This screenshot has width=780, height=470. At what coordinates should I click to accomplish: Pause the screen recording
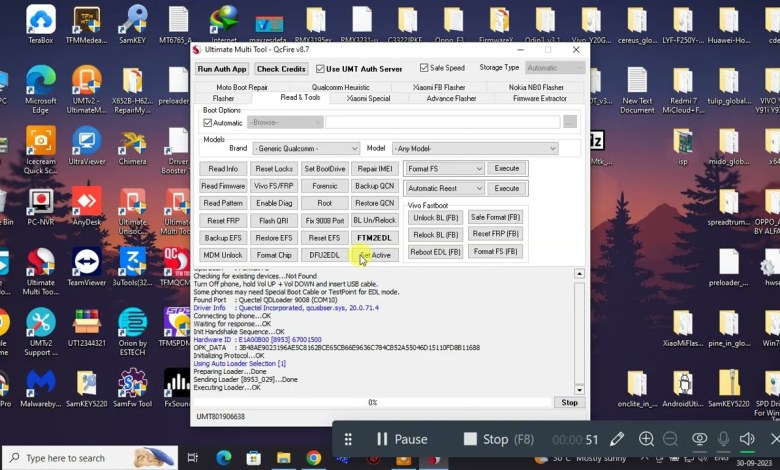tap(401, 439)
